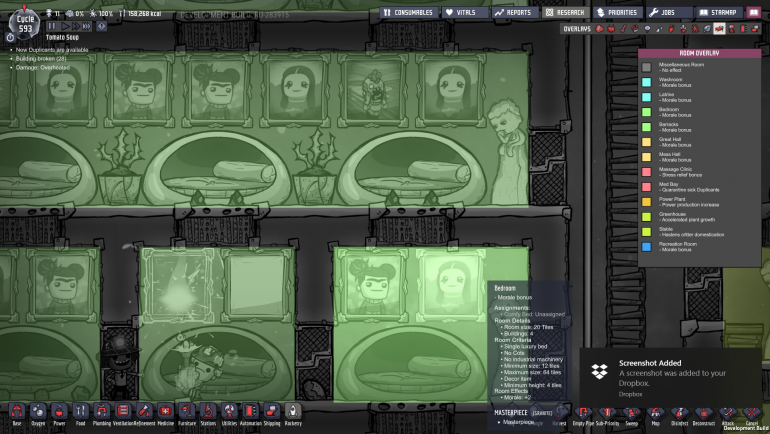770x434 pixels.
Task: Toggle the Exosuit overlay
Action: (x=731, y=29)
